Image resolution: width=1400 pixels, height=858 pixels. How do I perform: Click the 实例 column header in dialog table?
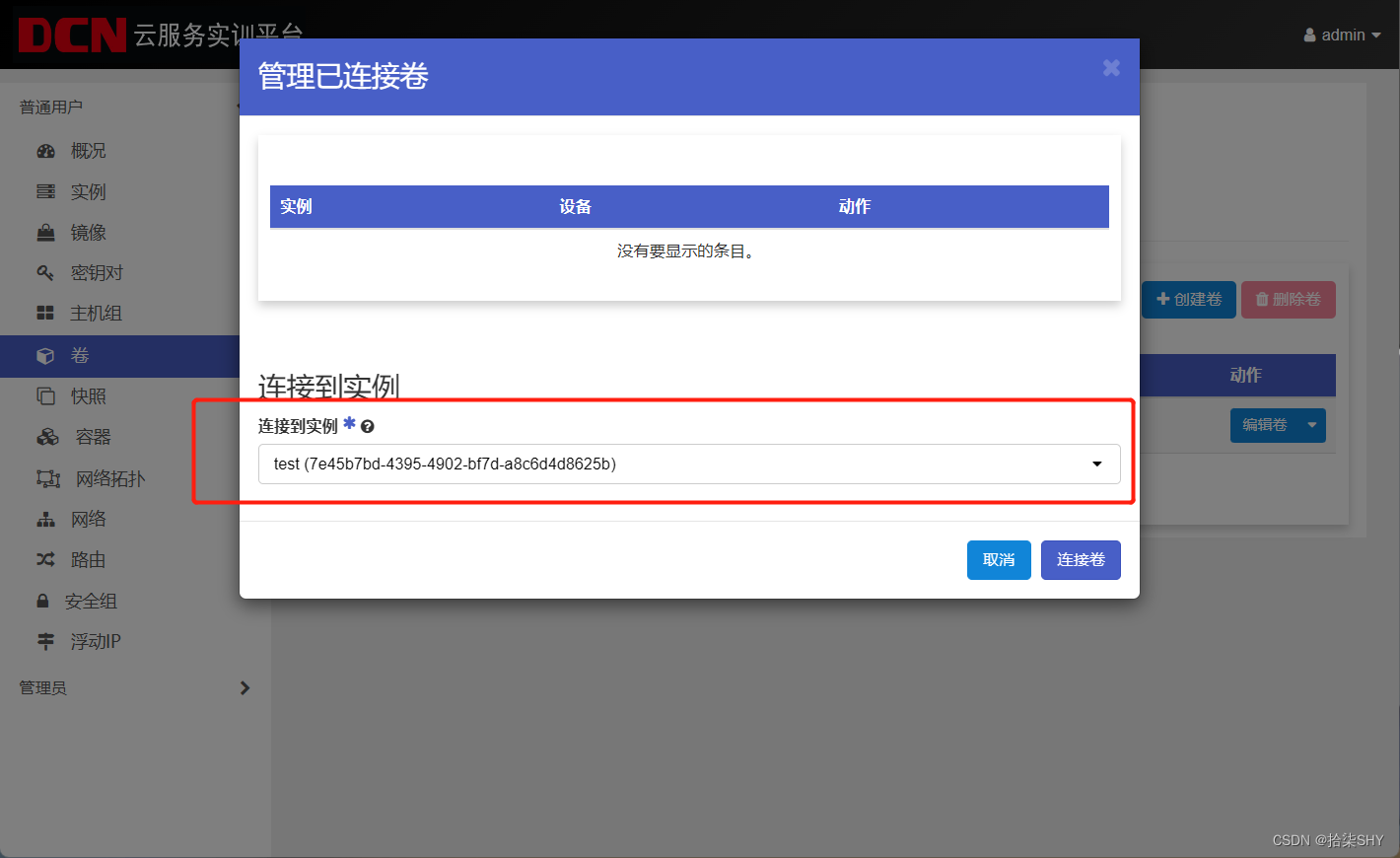pyautogui.click(x=296, y=206)
